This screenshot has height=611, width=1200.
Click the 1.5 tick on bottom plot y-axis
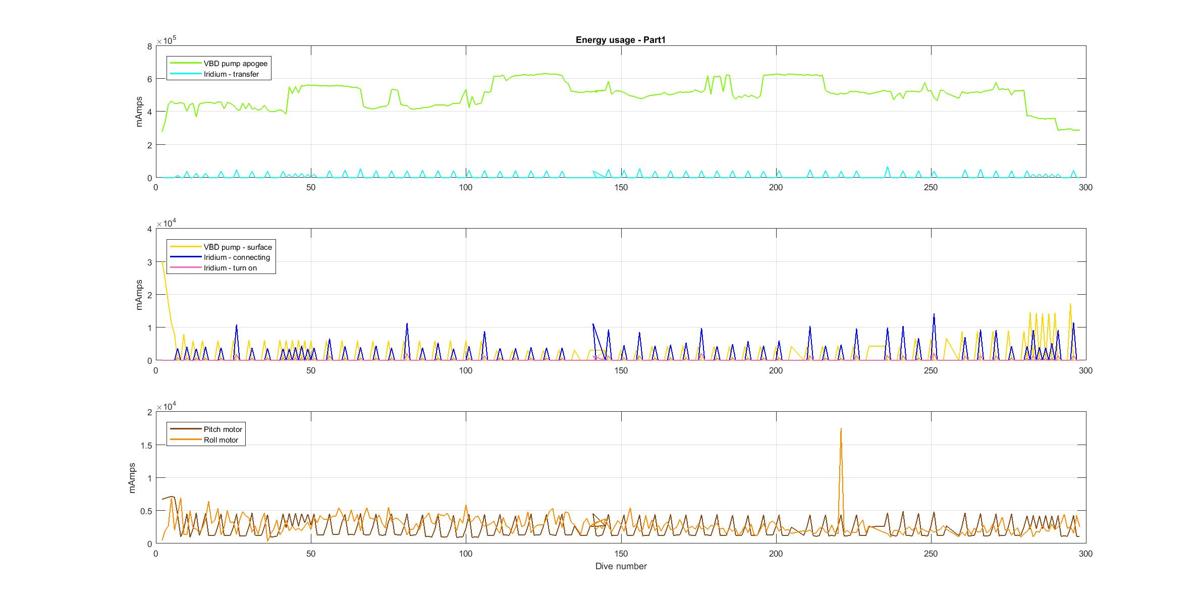[x=145, y=445]
